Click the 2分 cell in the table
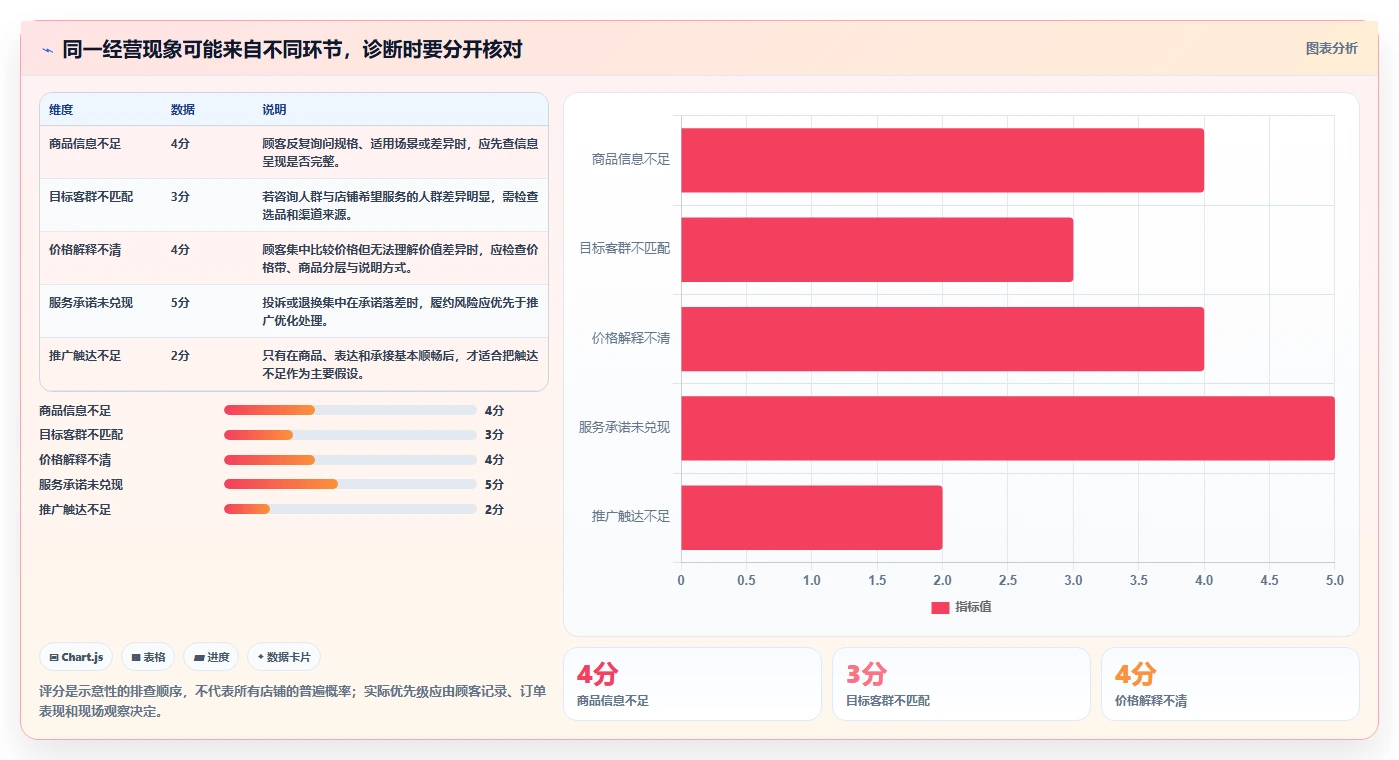Screen dimensions: 1399x760 pyautogui.click(x=180, y=356)
